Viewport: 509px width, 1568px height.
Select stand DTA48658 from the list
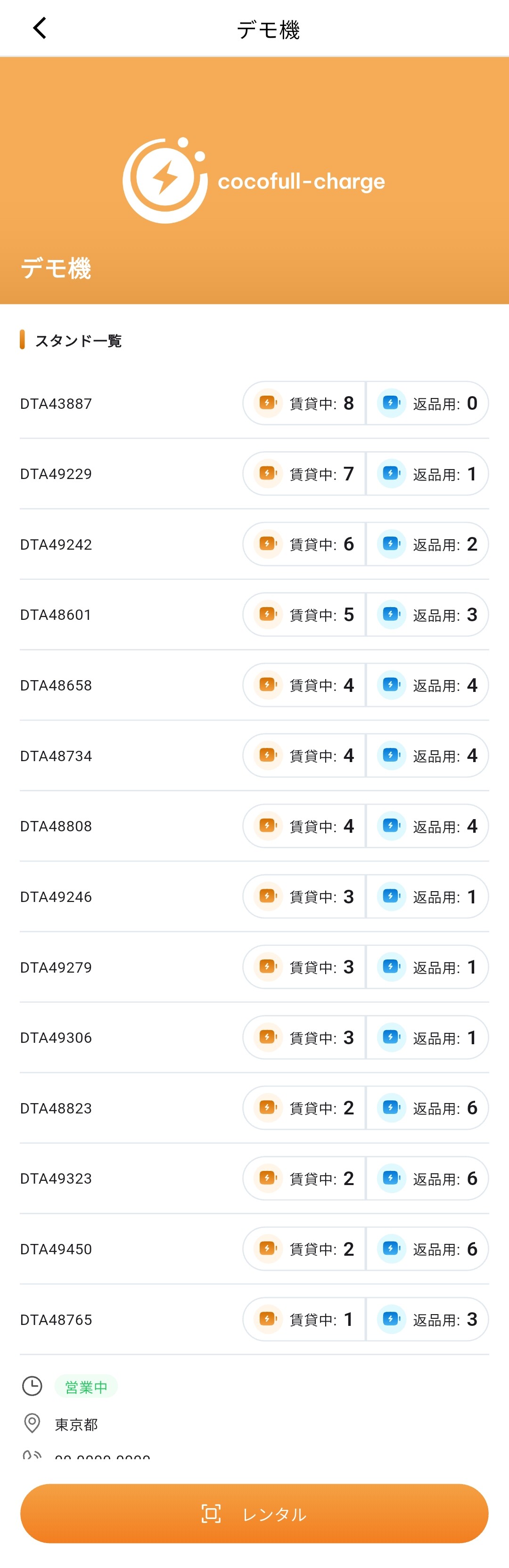coord(254,685)
